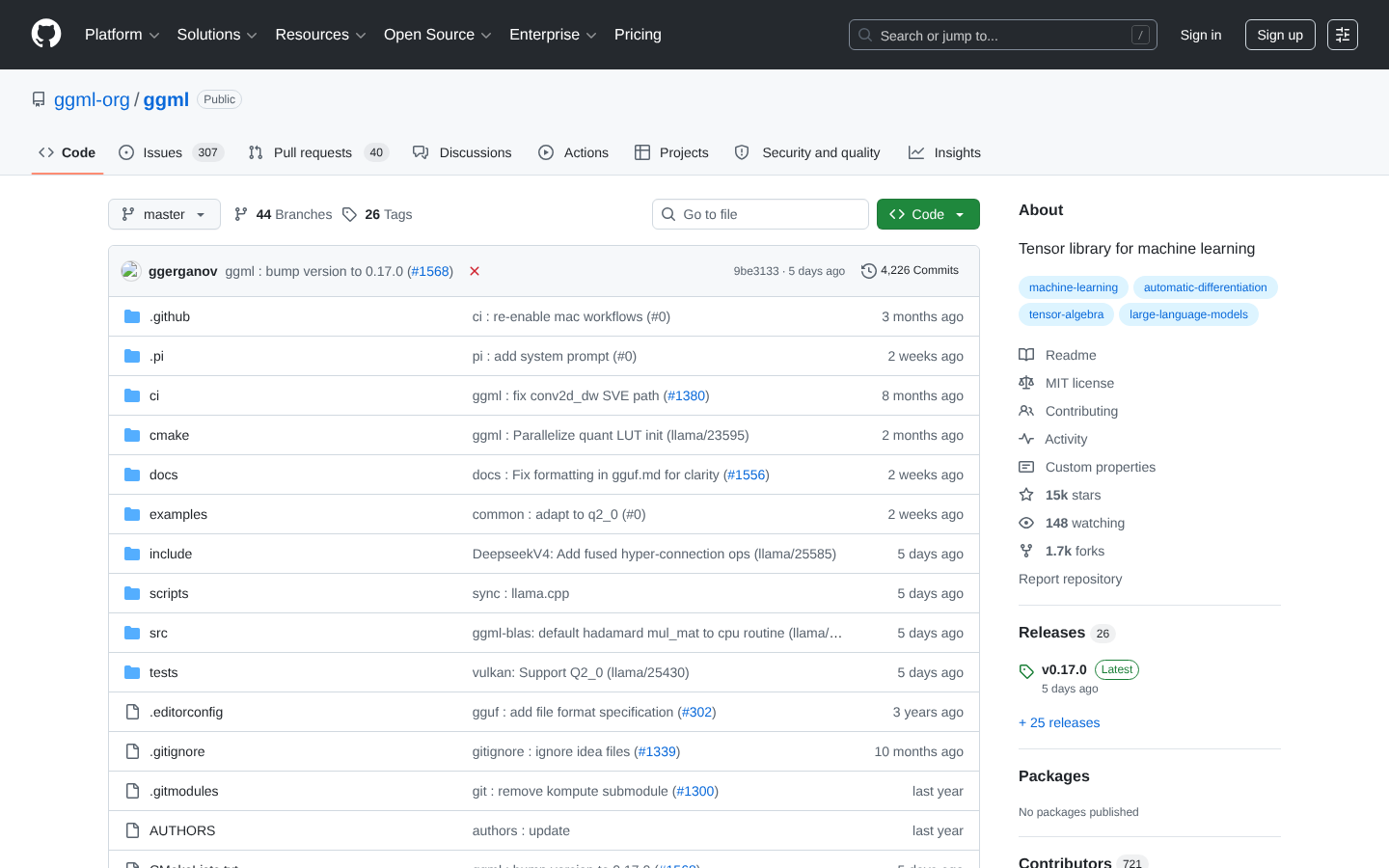Click the Custom properties icon
The height and width of the screenshot is (868, 1389).
click(1026, 467)
